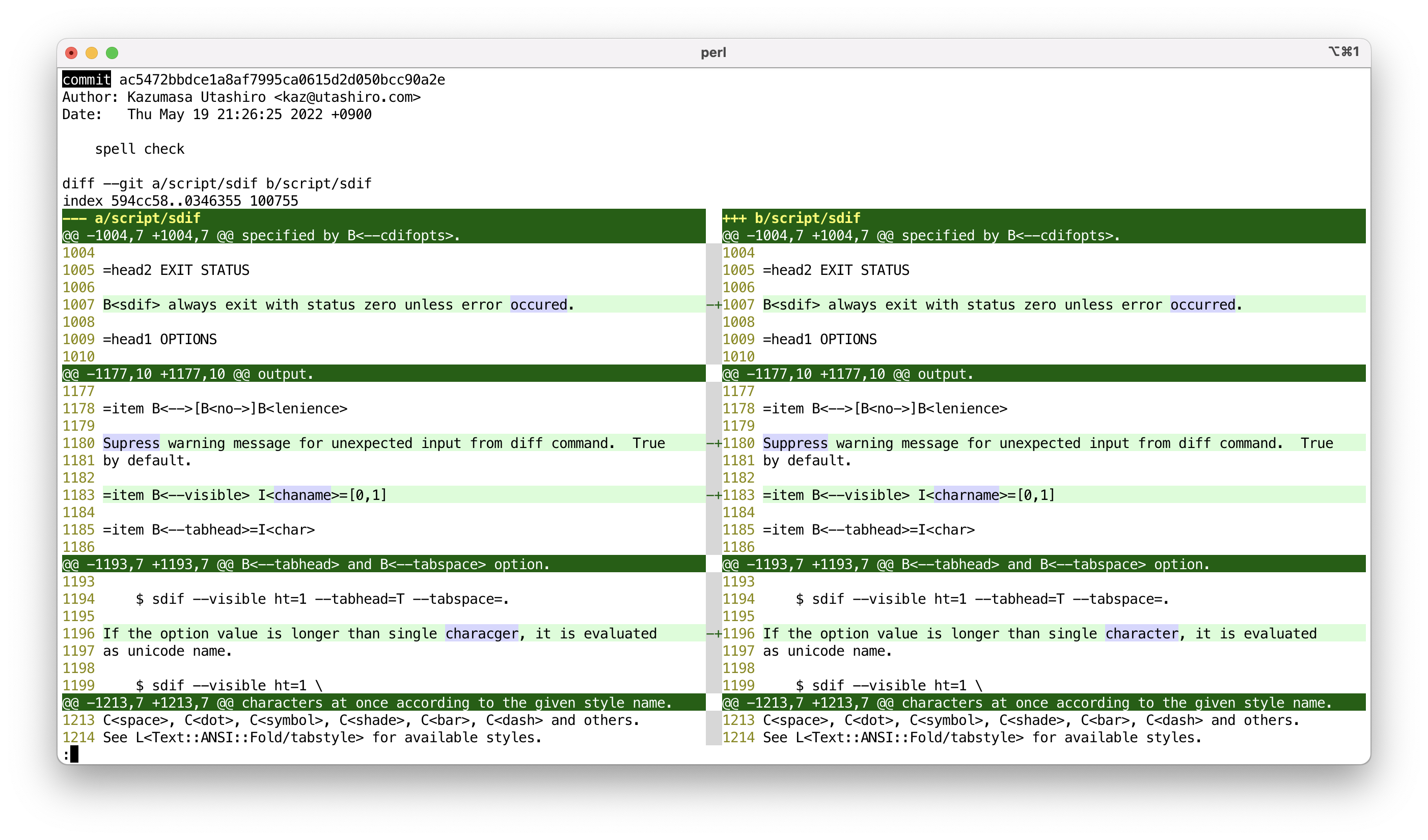Click the author email kaz@utashiro.com
The width and height of the screenshot is (1428, 840).
click(347, 97)
